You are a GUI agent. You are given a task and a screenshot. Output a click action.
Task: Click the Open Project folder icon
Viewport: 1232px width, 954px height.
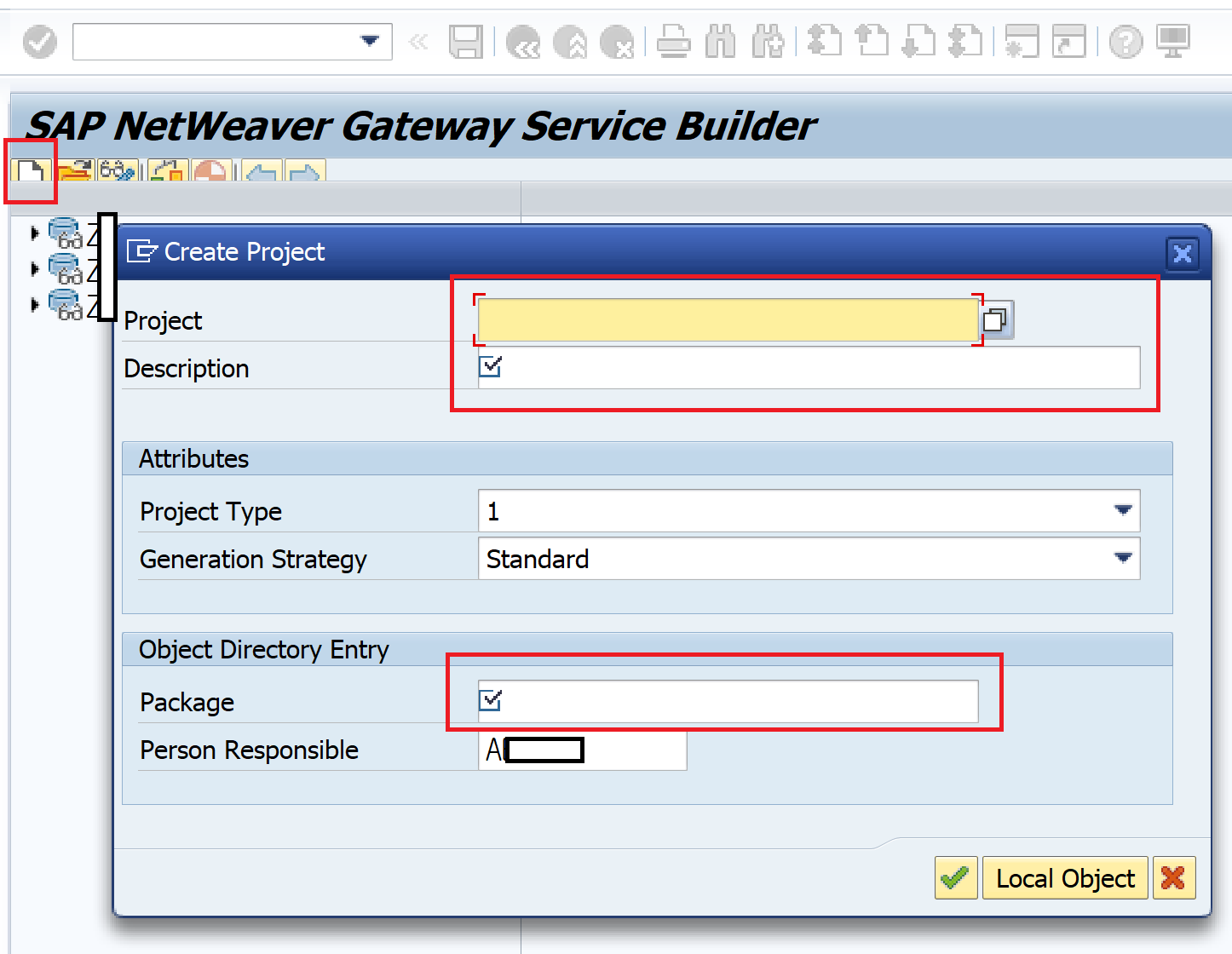pos(75,170)
